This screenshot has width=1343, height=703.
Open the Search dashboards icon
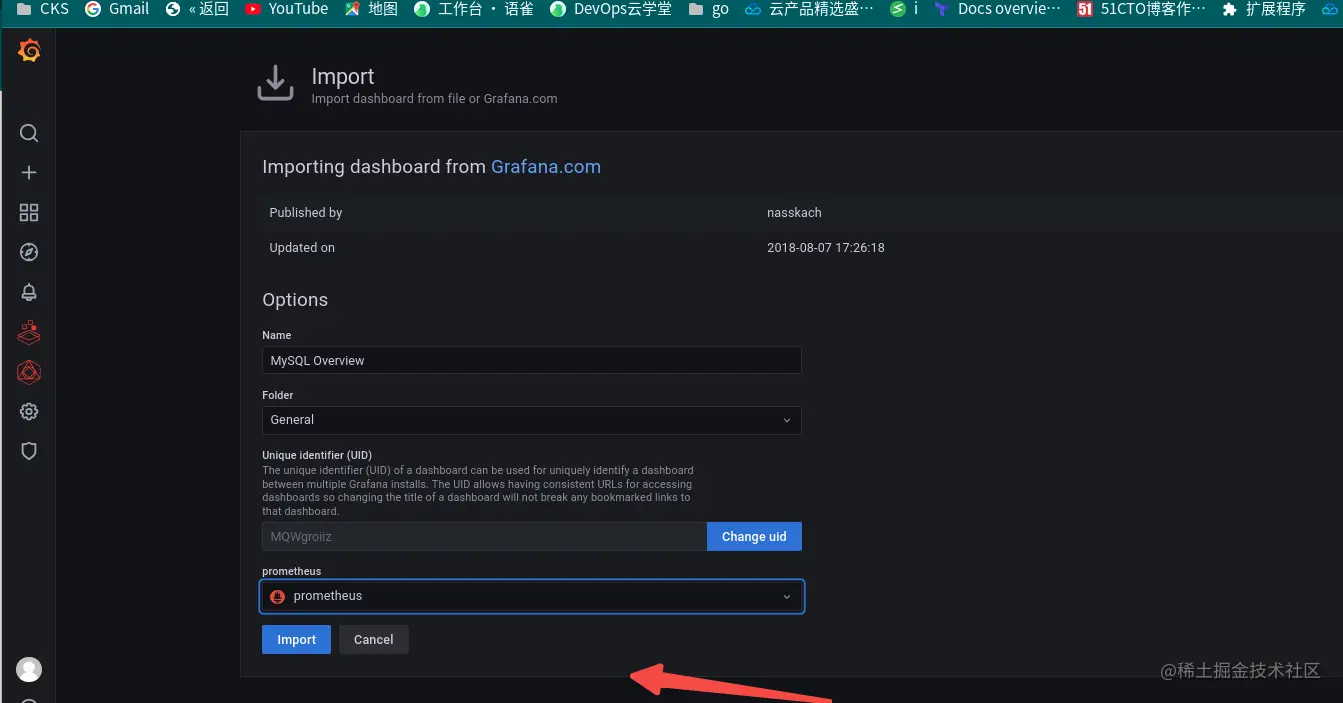tap(29, 133)
